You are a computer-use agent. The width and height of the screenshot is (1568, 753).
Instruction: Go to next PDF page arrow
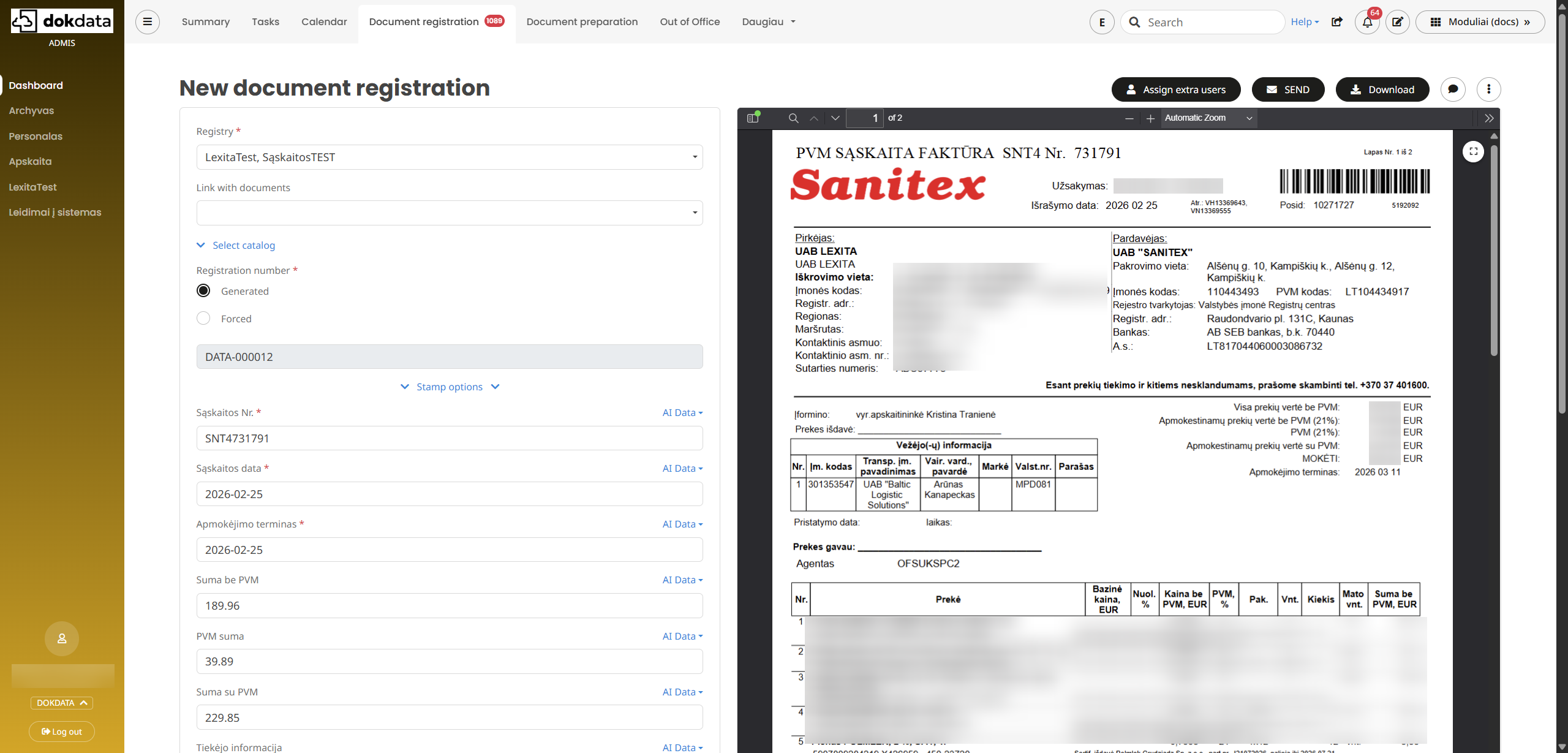tap(835, 118)
